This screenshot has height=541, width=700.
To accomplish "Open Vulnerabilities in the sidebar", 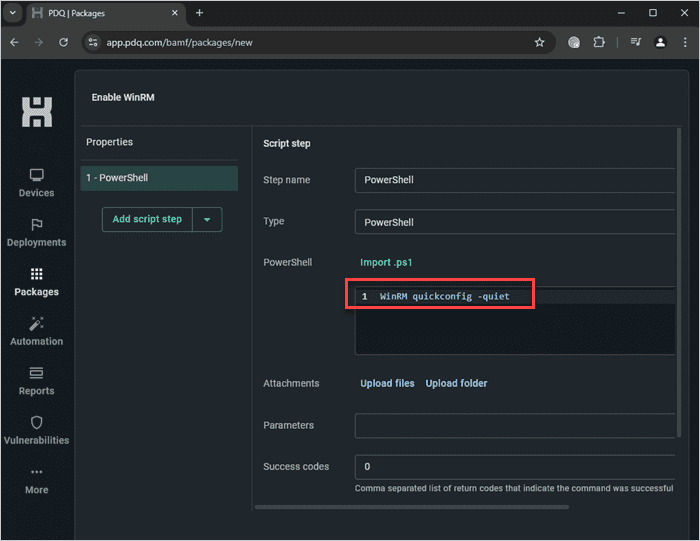I will pos(37,431).
